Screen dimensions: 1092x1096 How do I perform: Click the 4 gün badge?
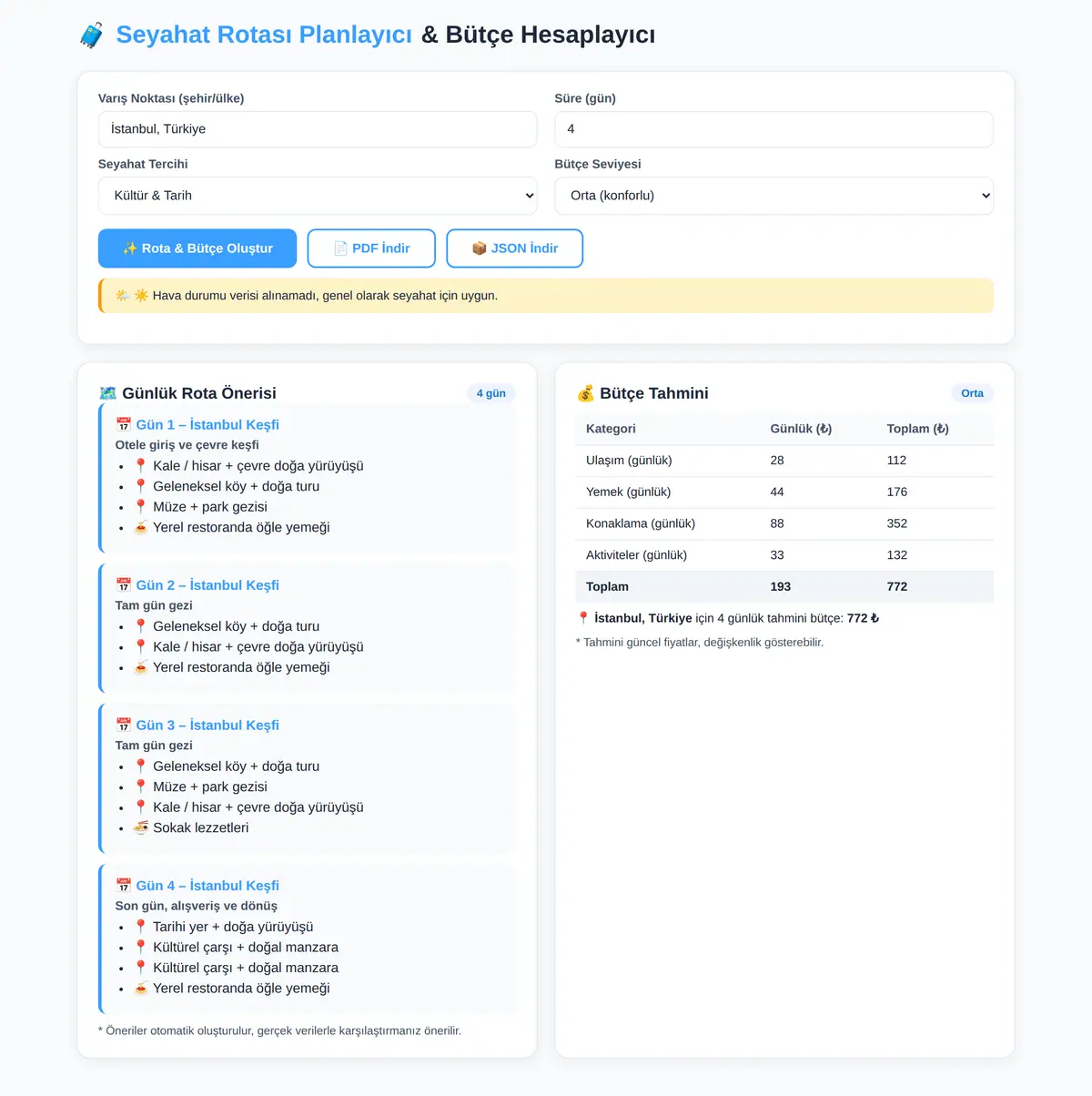491,393
